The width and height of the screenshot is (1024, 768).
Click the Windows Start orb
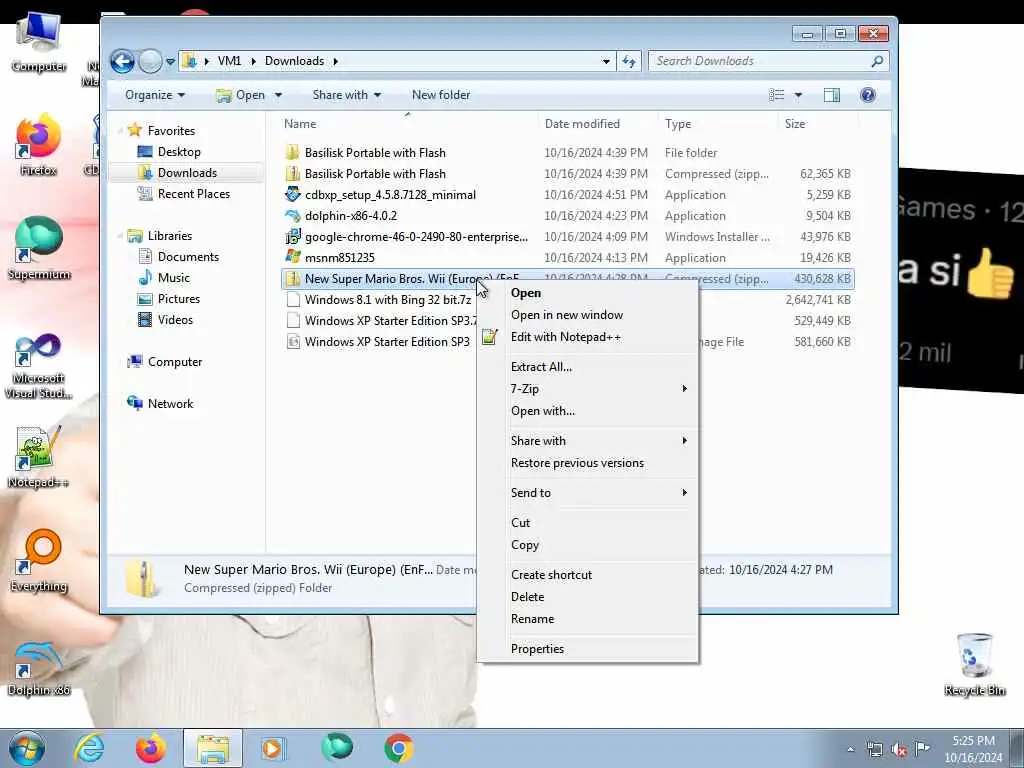tap(27, 748)
